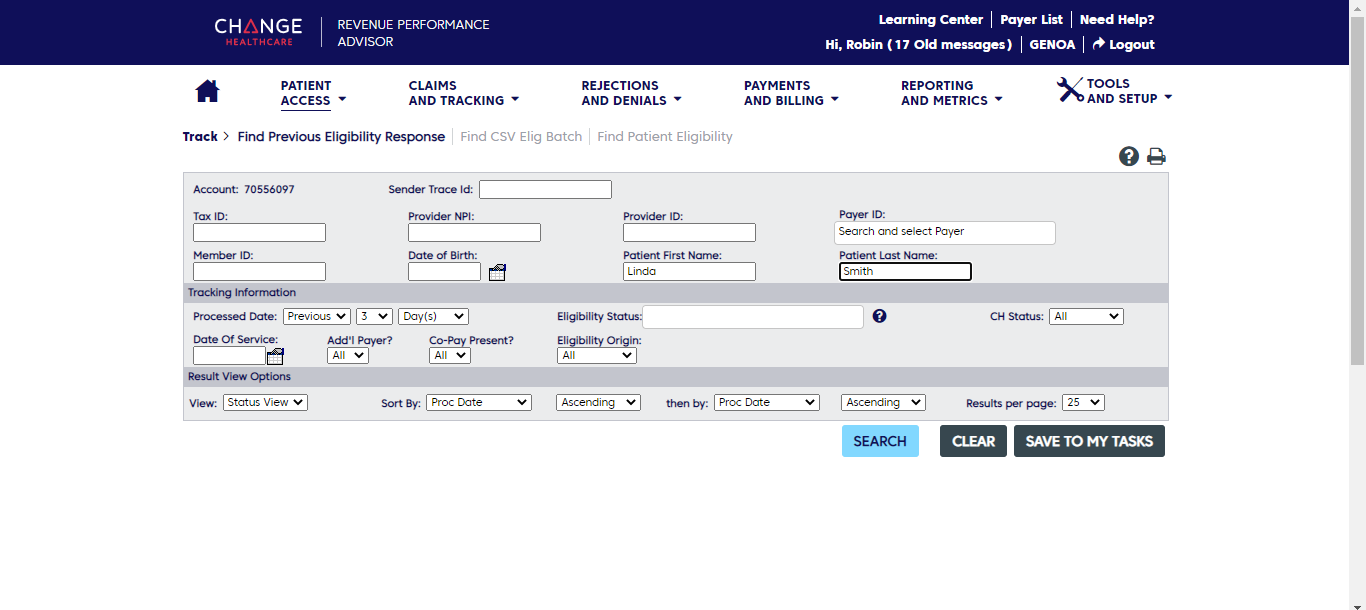Open the Date Of Service calendar picker
The height and width of the screenshot is (610, 1366).
pos(275,356)
